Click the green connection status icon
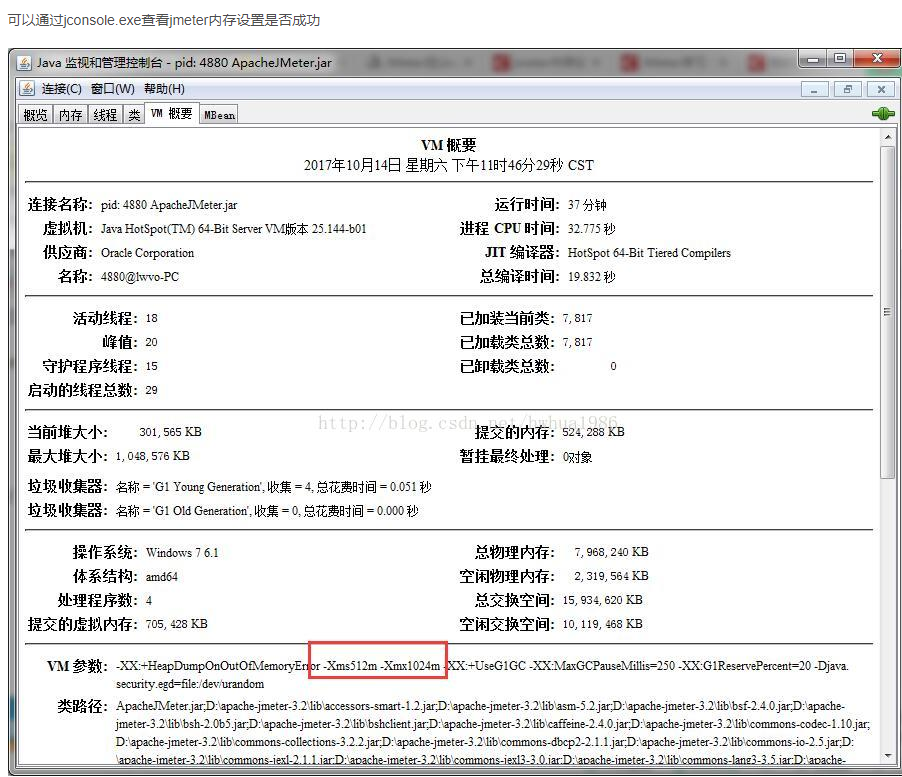The height and width of the screenshot is (777, 902). click(882, 114)
